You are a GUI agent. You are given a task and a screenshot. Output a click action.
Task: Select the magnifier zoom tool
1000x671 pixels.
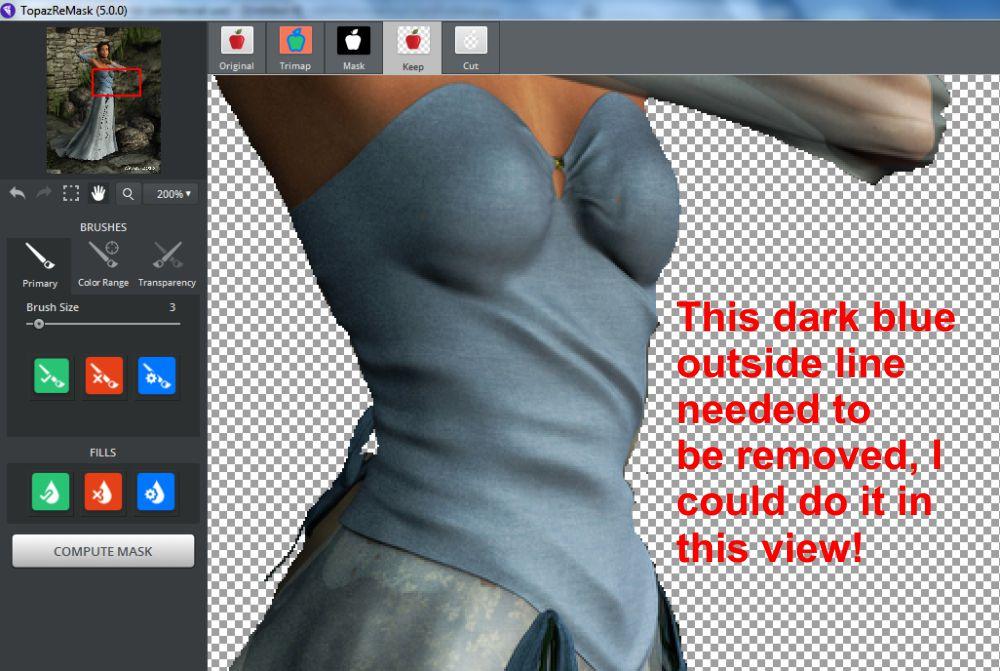coord(128,194)
